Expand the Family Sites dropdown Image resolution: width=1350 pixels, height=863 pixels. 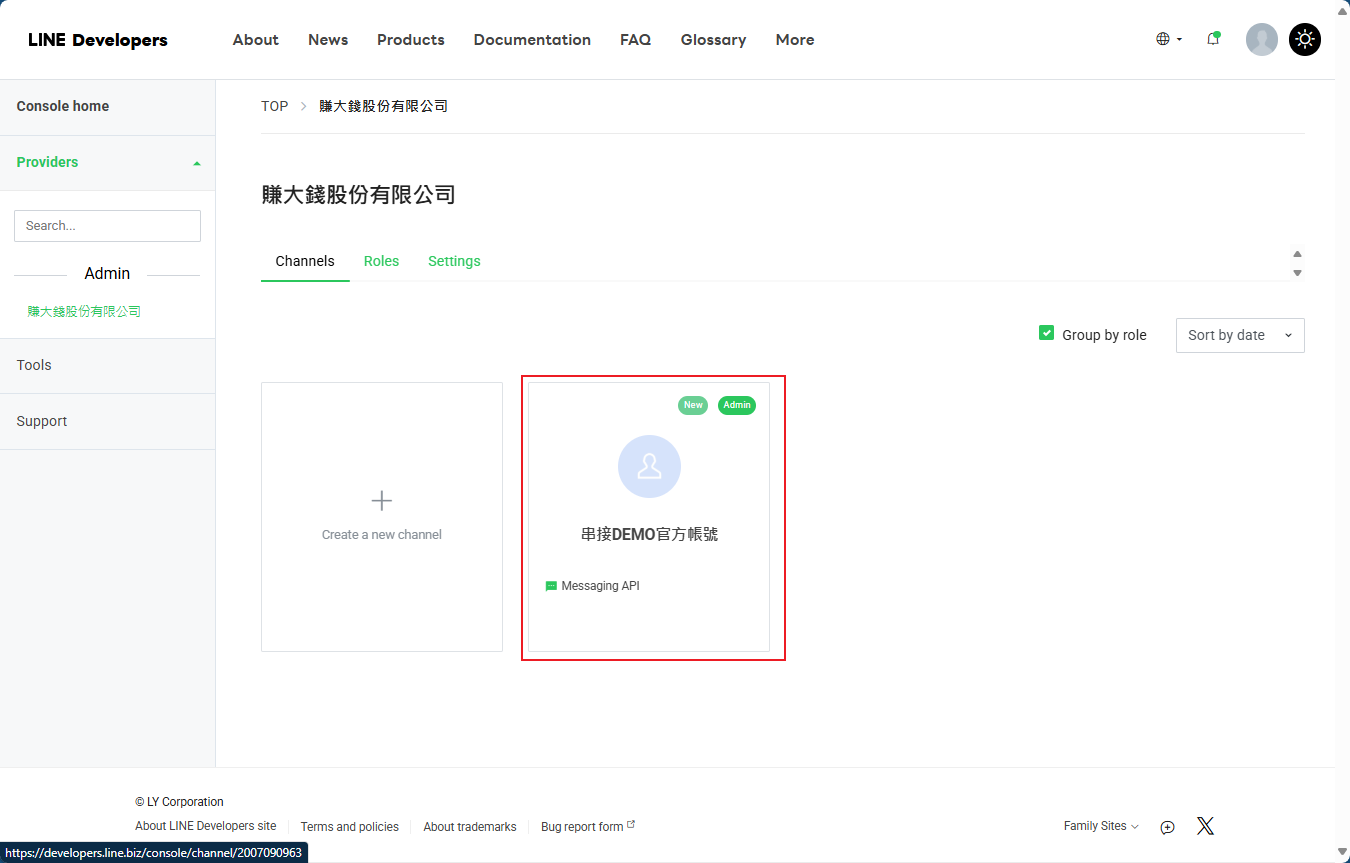[x=1101, y=826]
